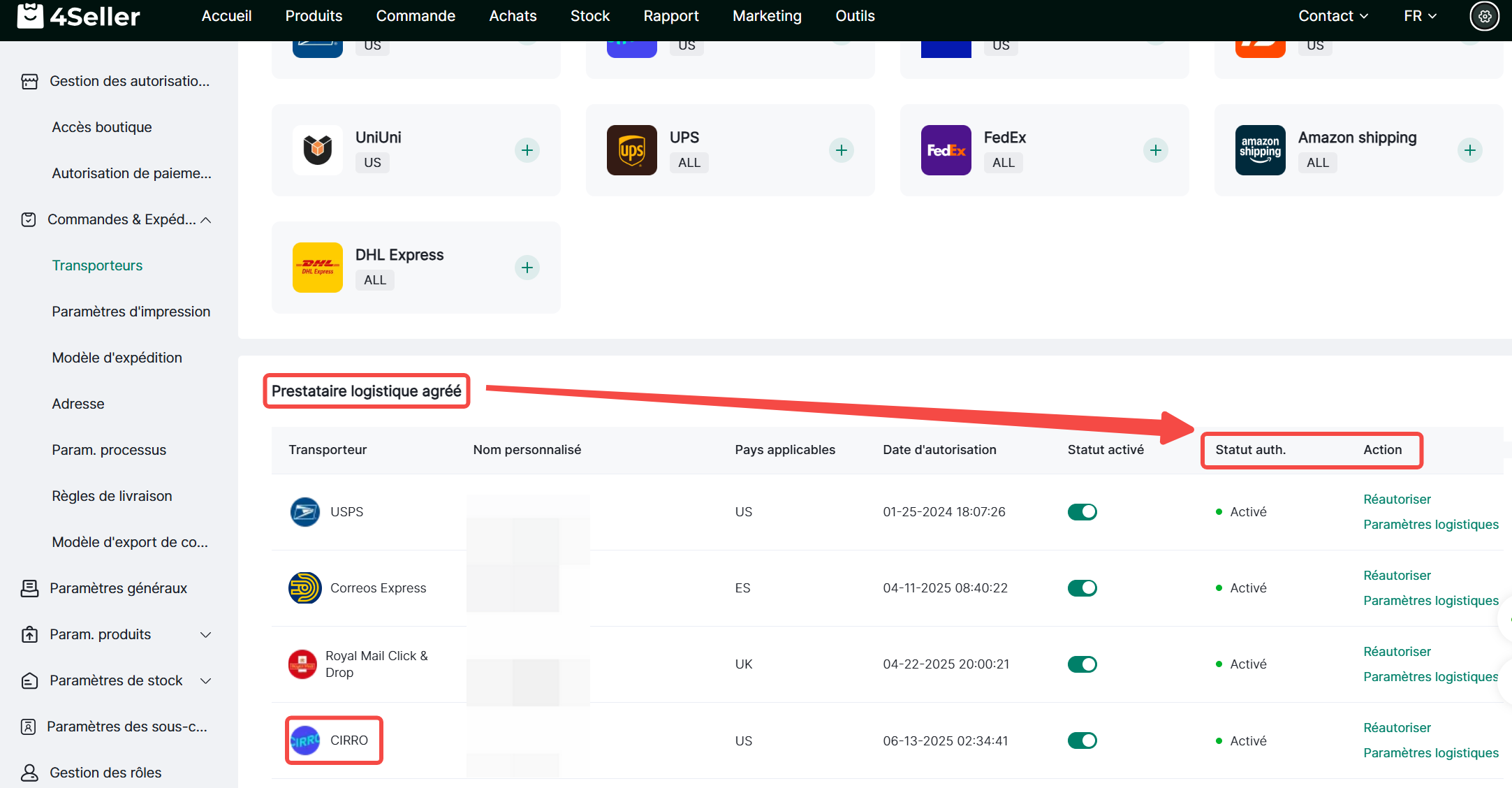The width and height of the screenshot is (1512, 788).
Task: Open the Marketing menu
Action: (x=767, y=16)
